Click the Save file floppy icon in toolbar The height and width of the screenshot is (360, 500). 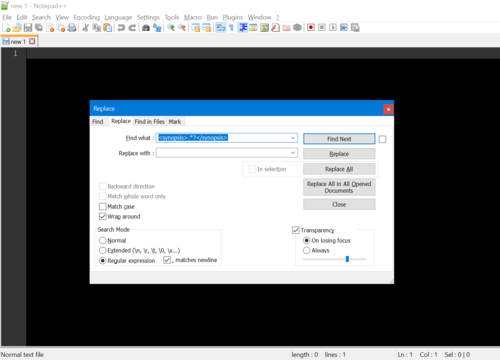[28, 28]
